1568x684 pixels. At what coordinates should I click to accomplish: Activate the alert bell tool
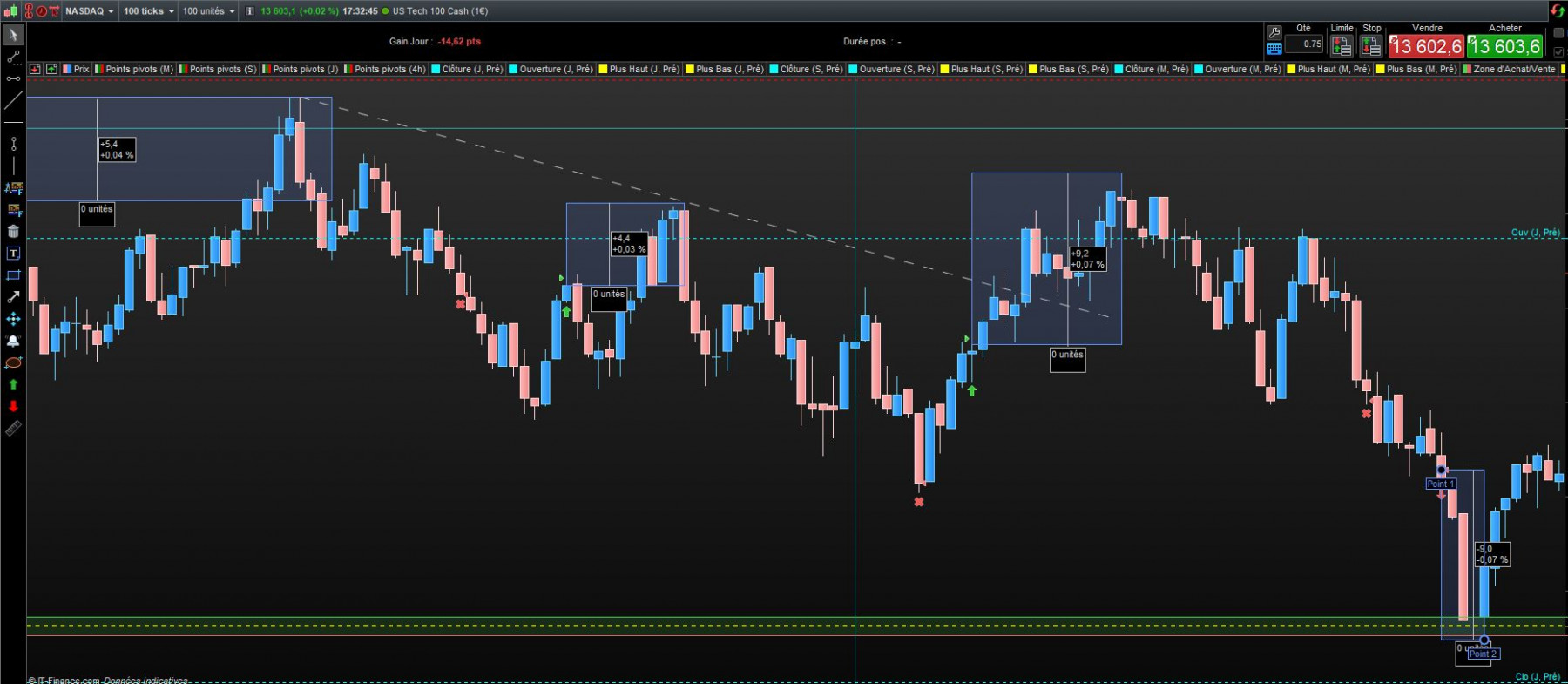pos(13,341)
